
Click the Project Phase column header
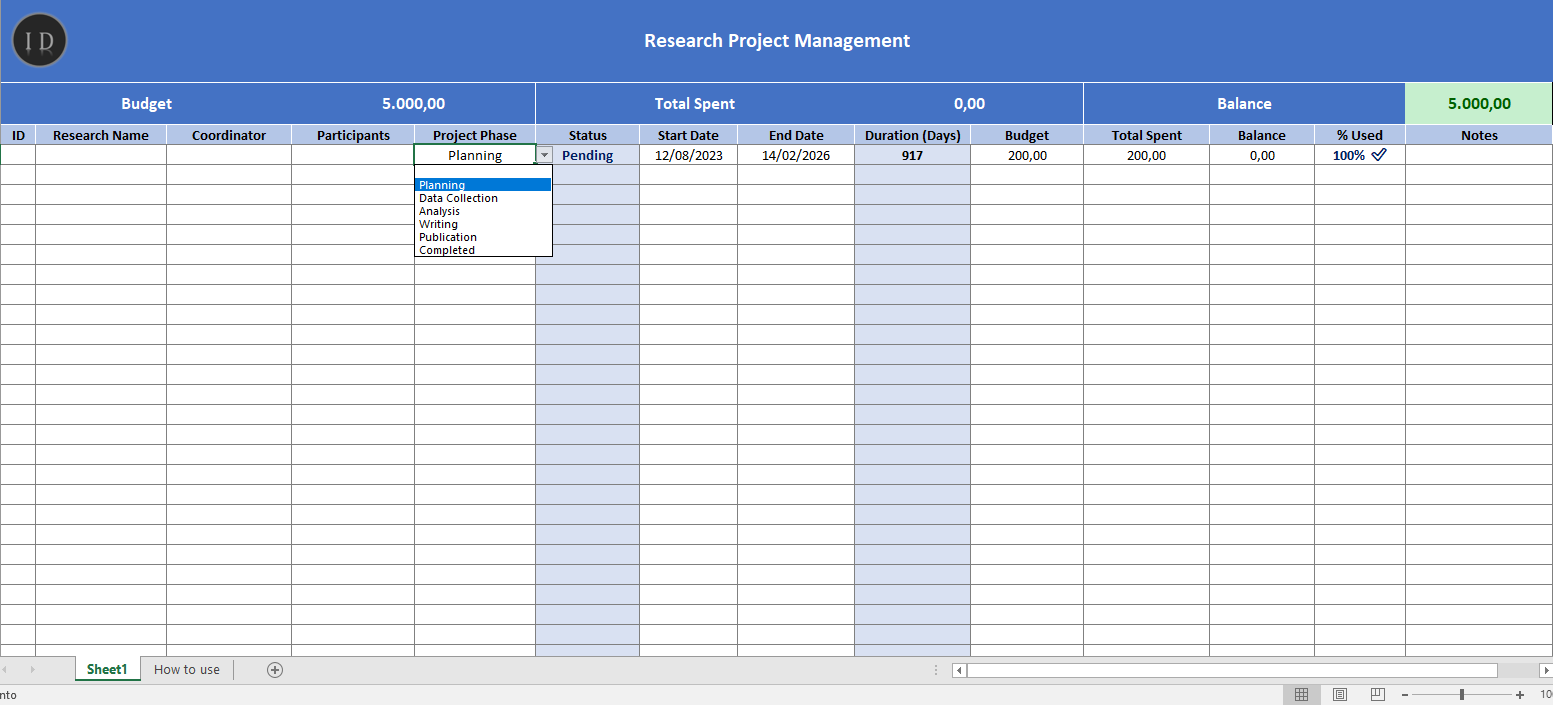tap(475, 135)
